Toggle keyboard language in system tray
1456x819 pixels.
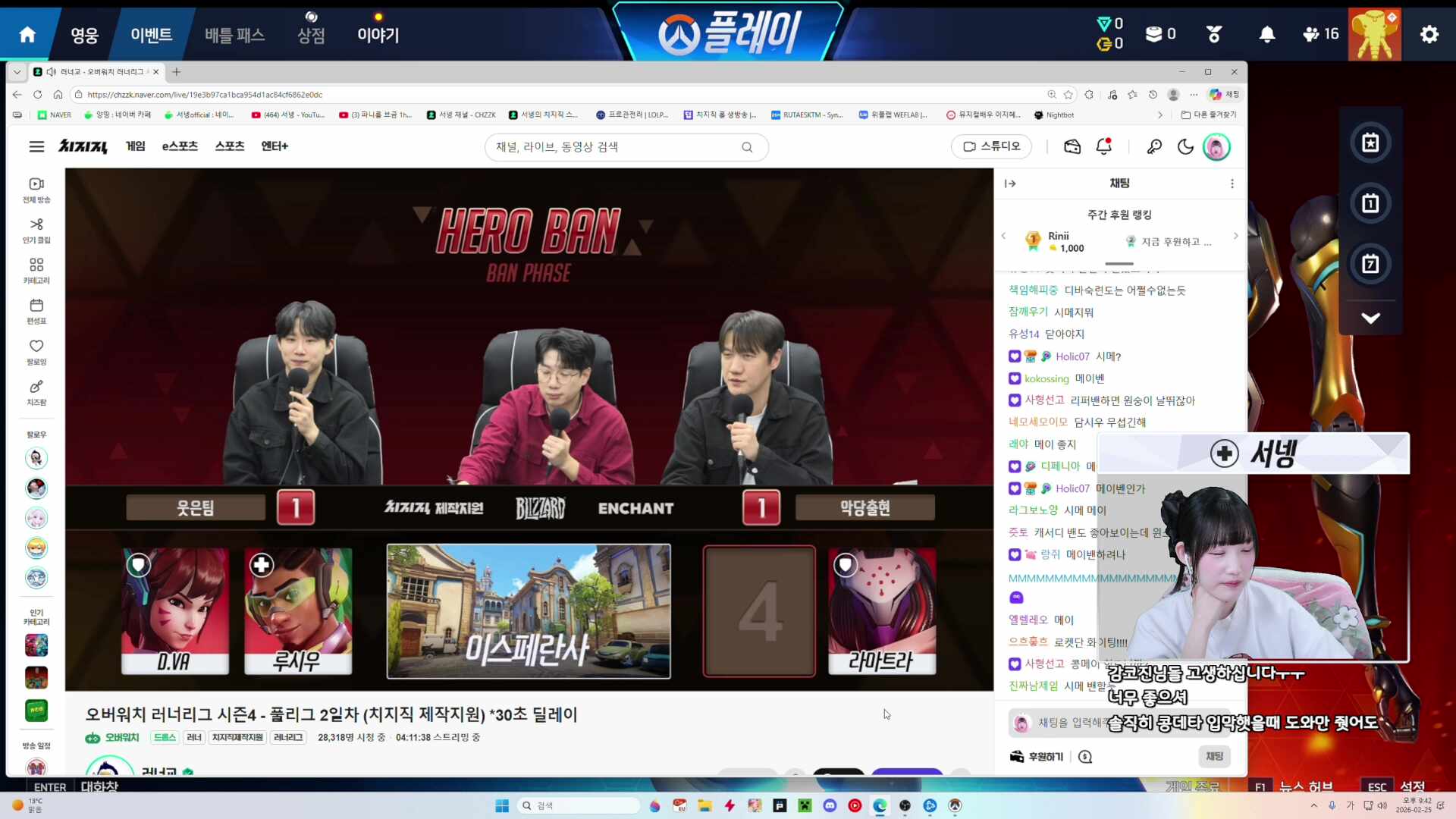tap(1351, 806)
